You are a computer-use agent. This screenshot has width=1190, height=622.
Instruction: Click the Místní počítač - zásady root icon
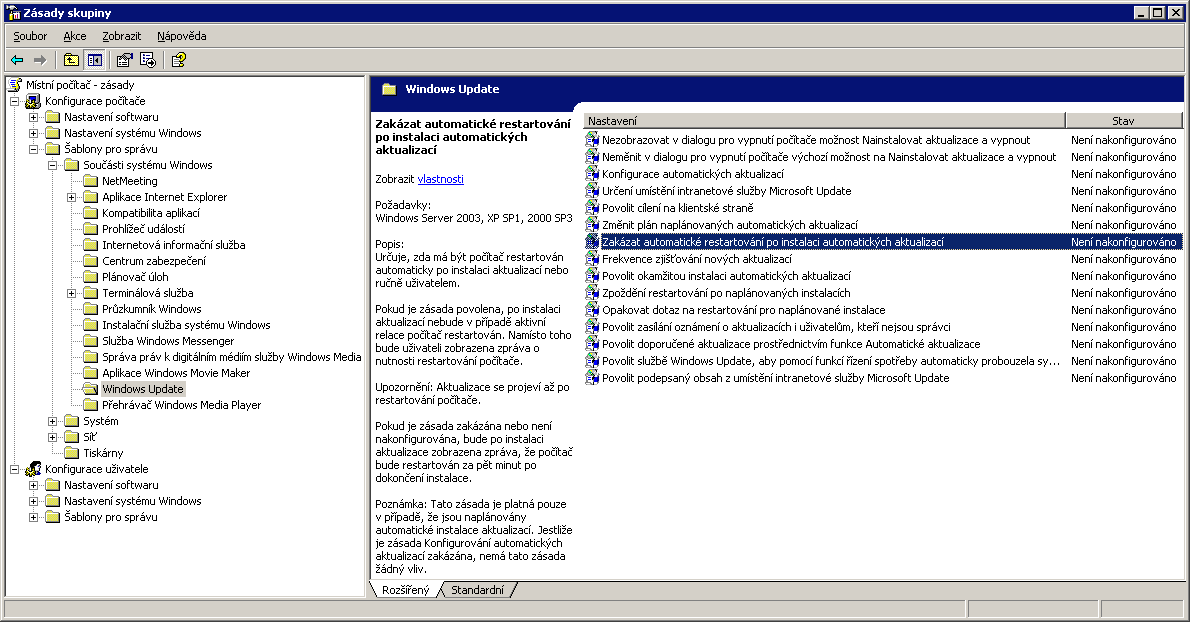pyautogui.click(x=14, y=85)
